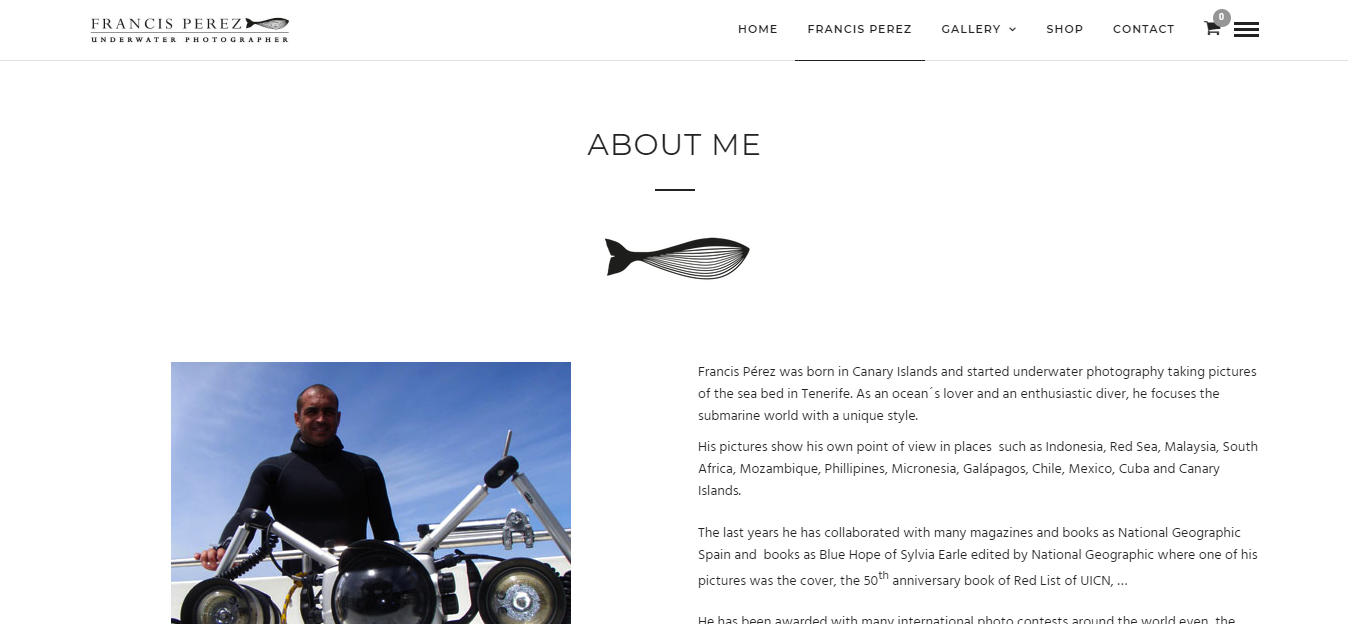Click the small fish icon in the logo

coord(267,23)
